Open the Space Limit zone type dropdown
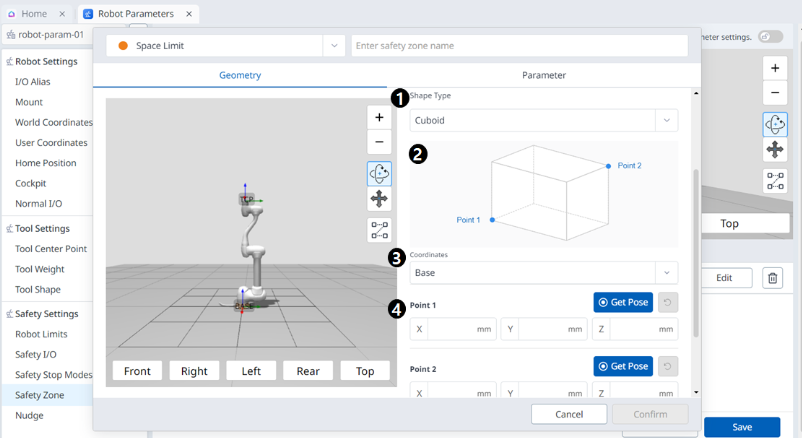 click(x=333, y=46)
